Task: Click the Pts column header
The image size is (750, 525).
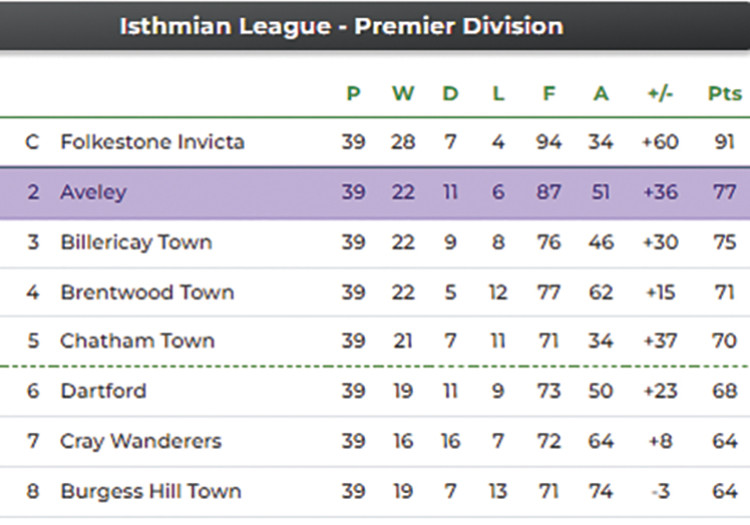Action: (724, 94)
